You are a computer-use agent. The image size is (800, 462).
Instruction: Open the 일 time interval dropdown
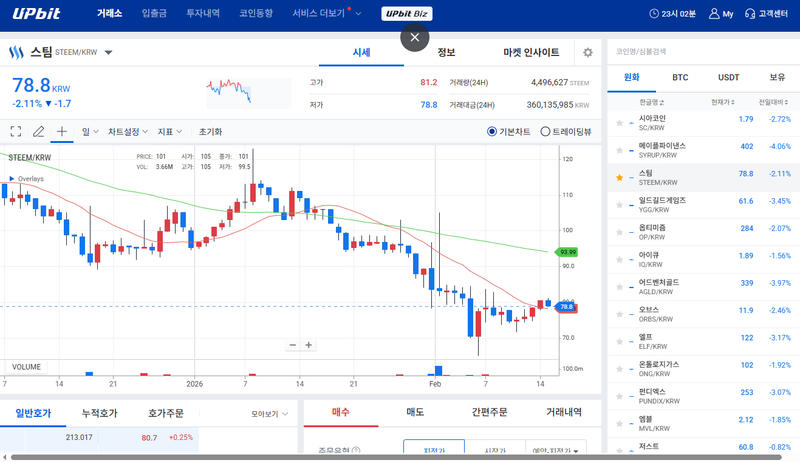tap(89, 131)
